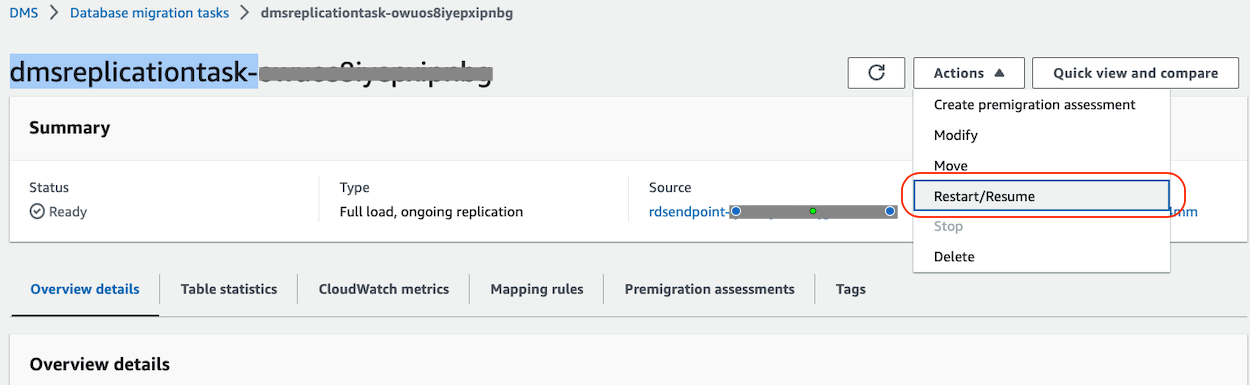The width and height of the screenshot is (1250, 385).
Task: Open Premigration assessments tab
Action: pos(710,289)
